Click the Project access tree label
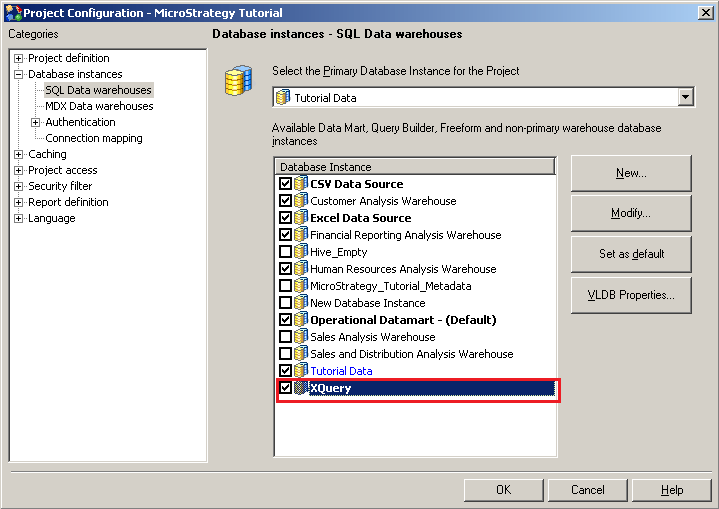719x509 pixels. pos(63,170)
